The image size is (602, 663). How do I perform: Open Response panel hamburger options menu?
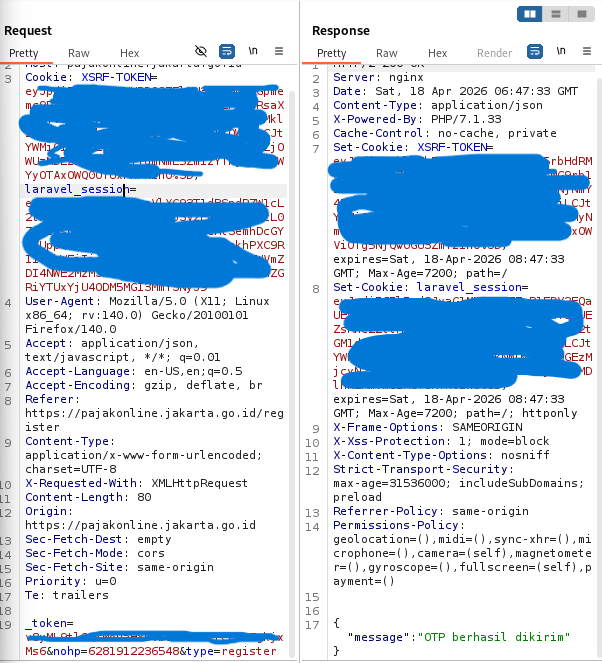[x=587, y=51]
